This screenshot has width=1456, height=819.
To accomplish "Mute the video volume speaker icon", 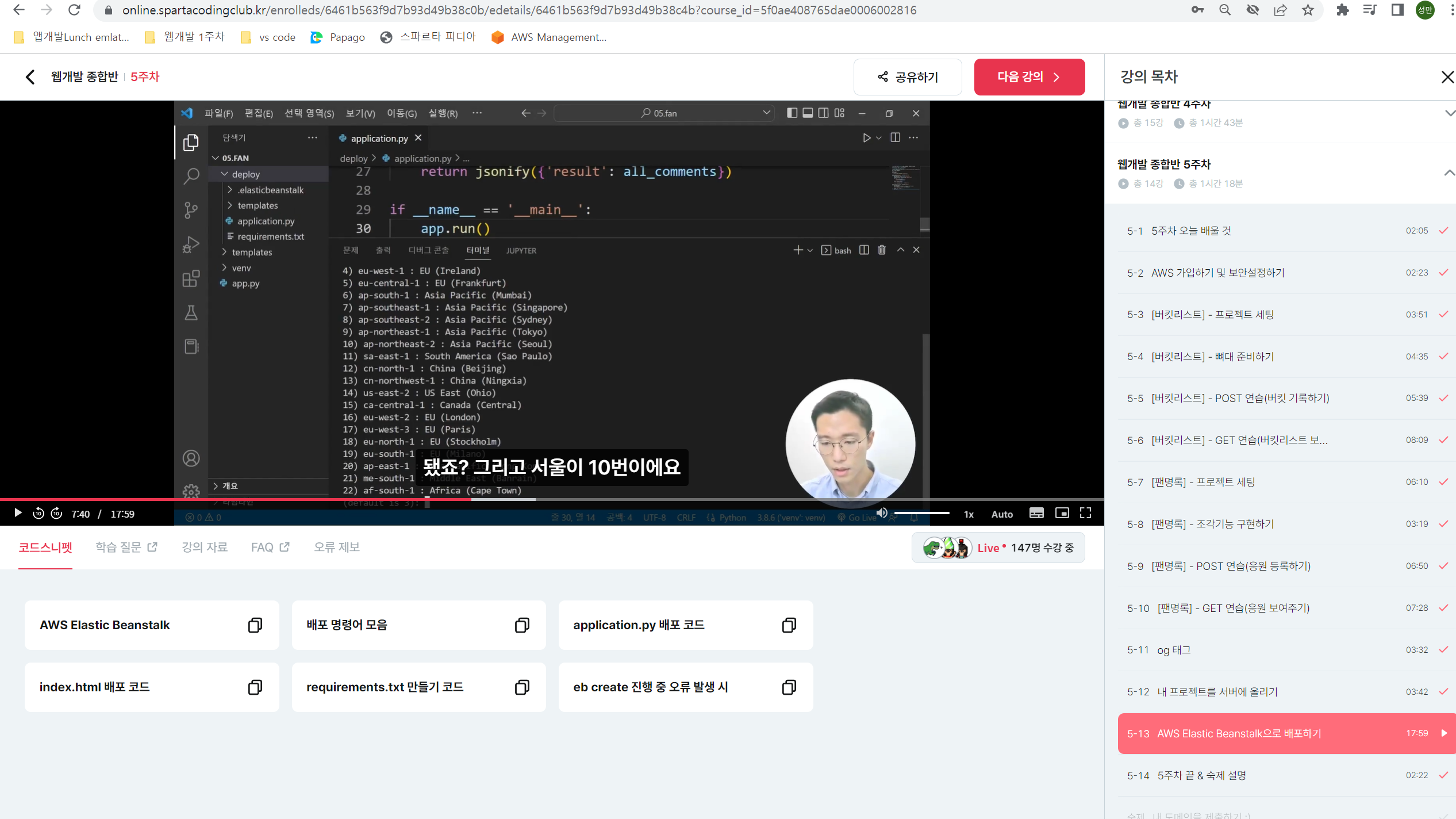I will pyautogui.click(x=882, y=513).
